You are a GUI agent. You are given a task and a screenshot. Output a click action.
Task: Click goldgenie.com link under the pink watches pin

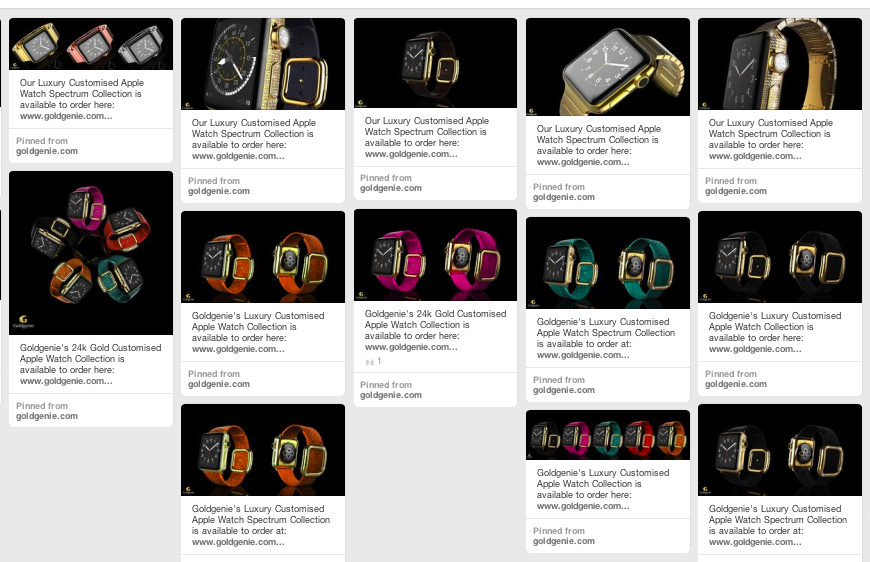tap(391, 395)
